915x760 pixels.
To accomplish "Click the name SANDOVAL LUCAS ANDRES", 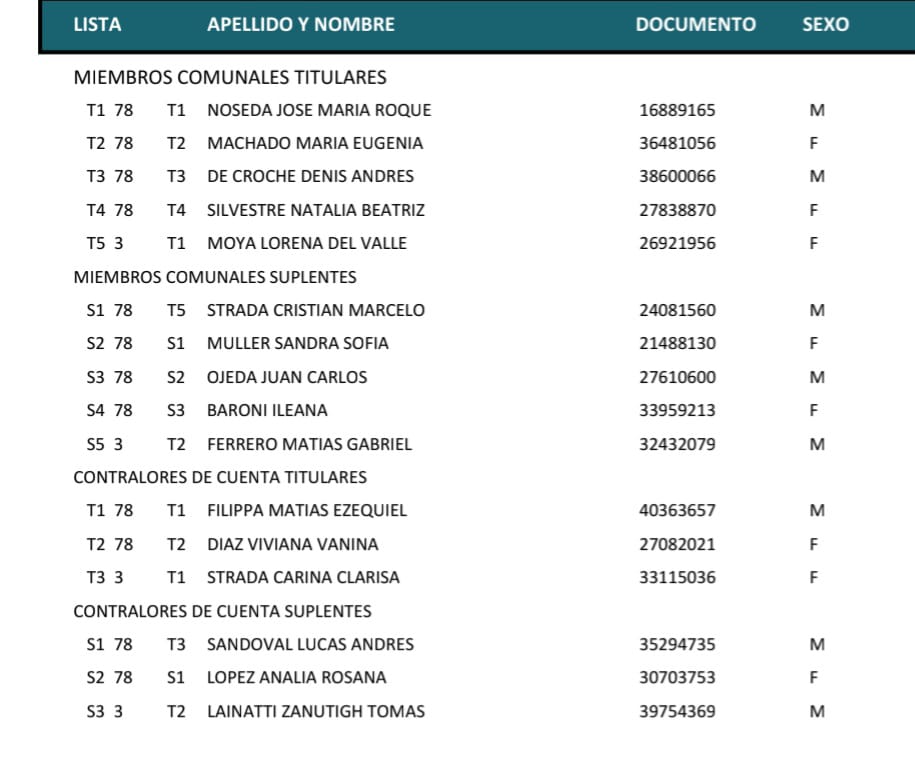I will (x=310, y=644).
